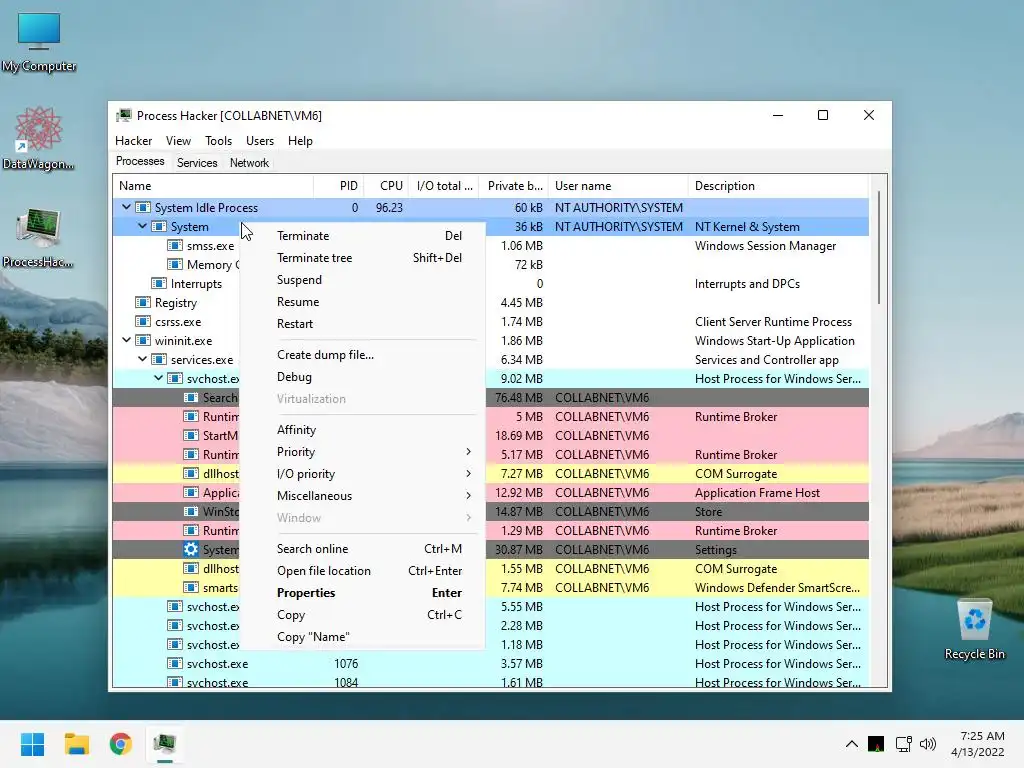Open the Recycle Bin desktop icon
The height and width of the screenshot is (768, 1024).
pyautogui.click(x=974, y=629)
